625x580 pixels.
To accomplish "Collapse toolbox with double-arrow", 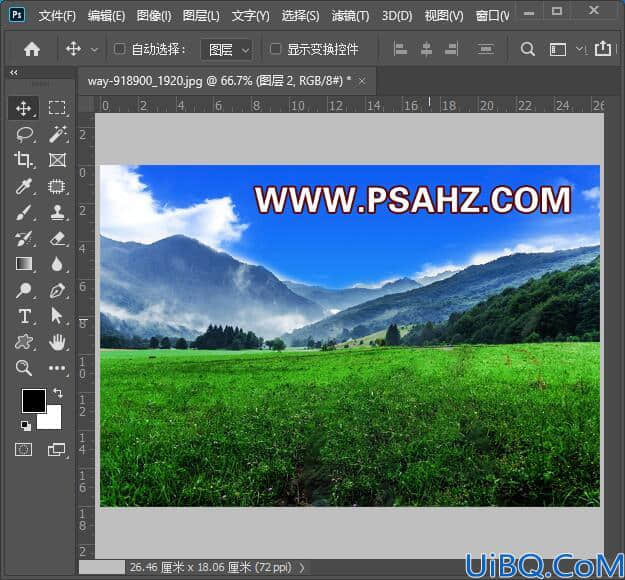I will click(x=14, y=73).
